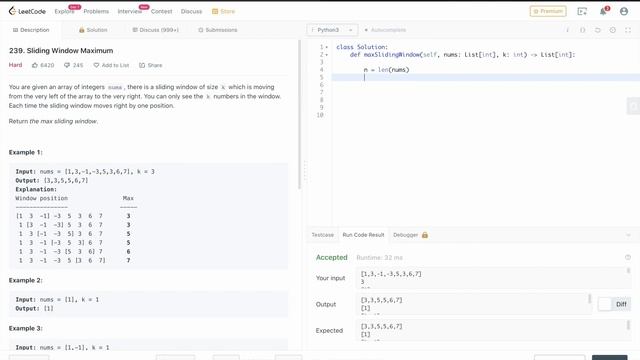The image size is (640, 360).
Task: Switch to the Solution tab
Action: pyautogui.click(x=93, y=30)
